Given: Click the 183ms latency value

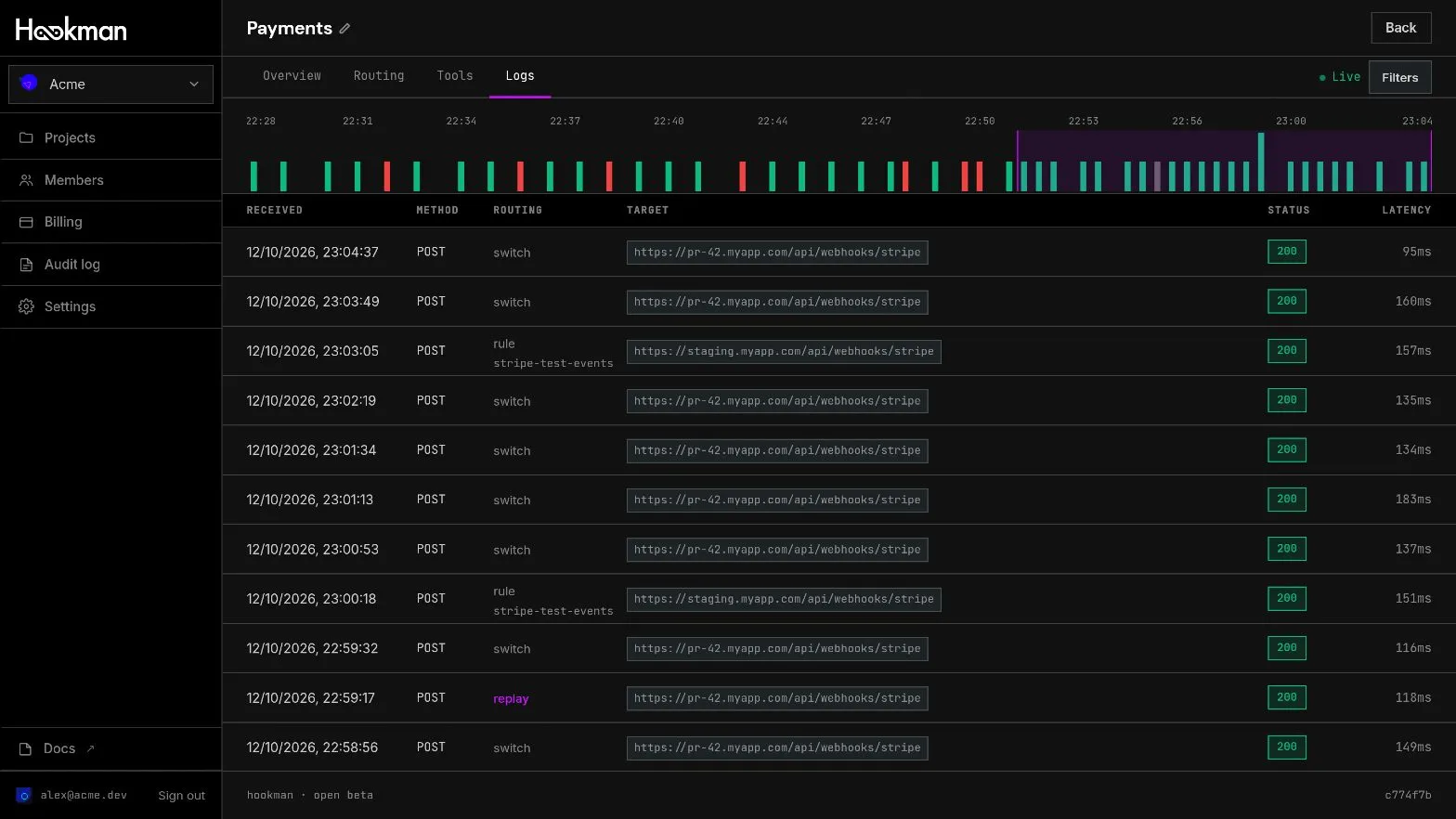Looking at the screenshot, I should (x=1412, y=500).
